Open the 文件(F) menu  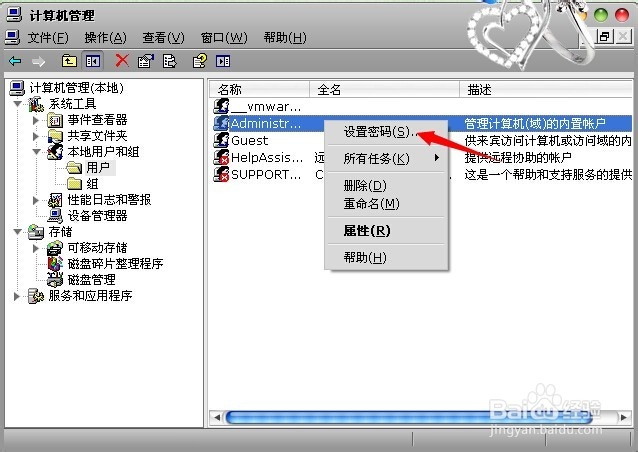[x=48, y=38]
